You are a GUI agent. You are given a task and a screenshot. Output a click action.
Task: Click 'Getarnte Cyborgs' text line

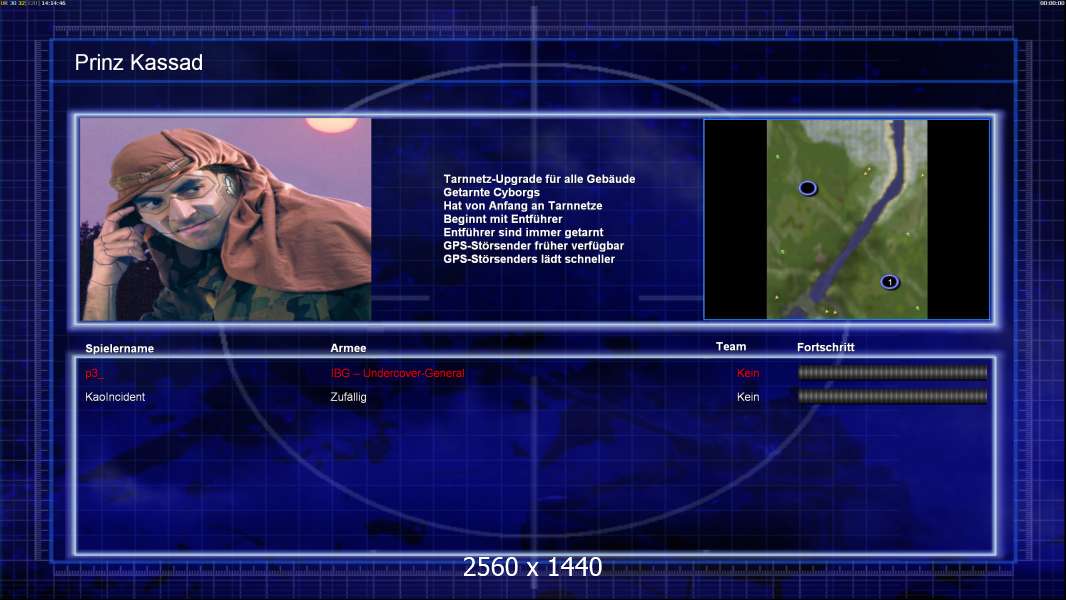[x=492, y=192]
